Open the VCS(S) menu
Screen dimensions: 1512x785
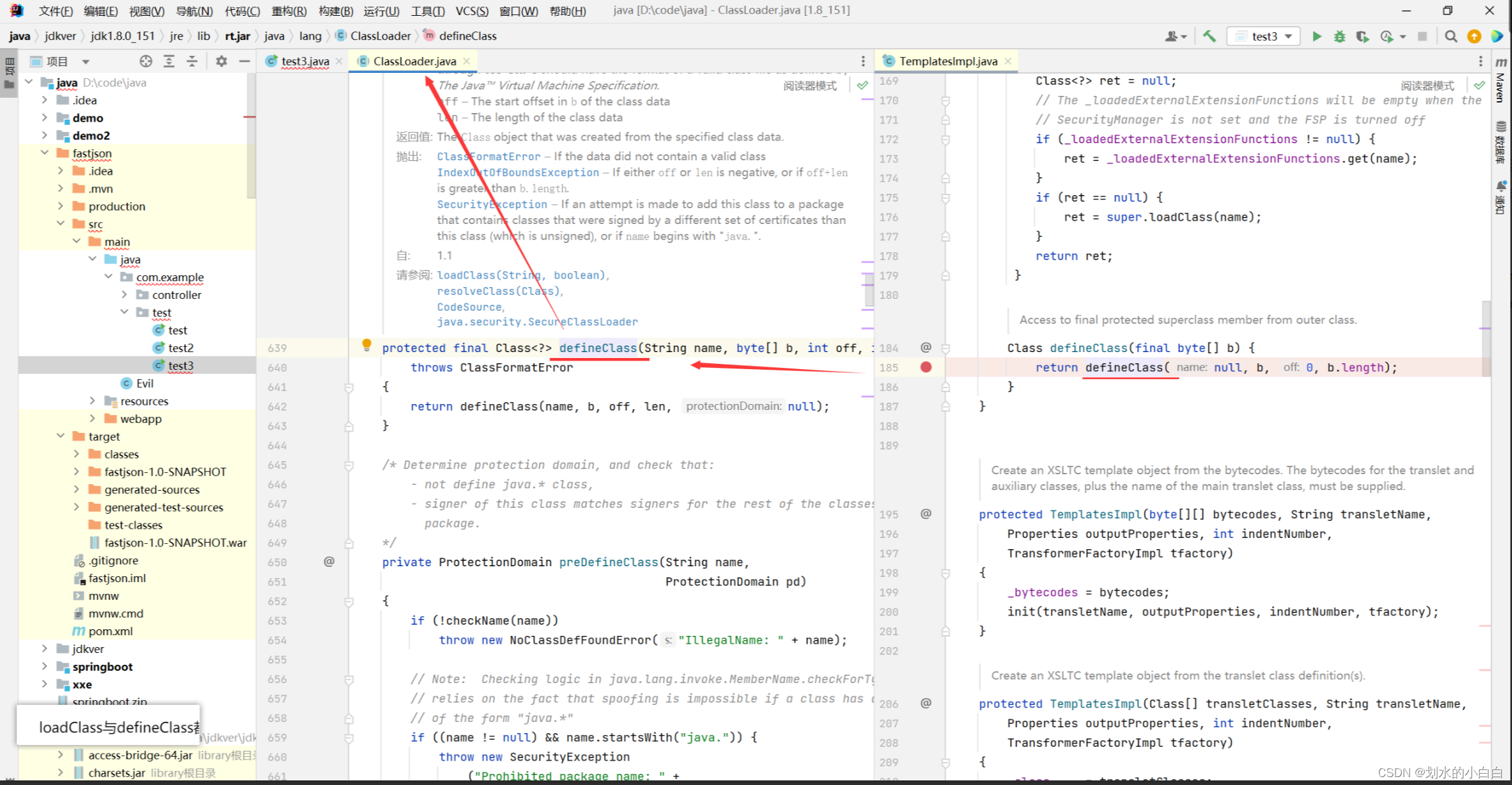471,11
